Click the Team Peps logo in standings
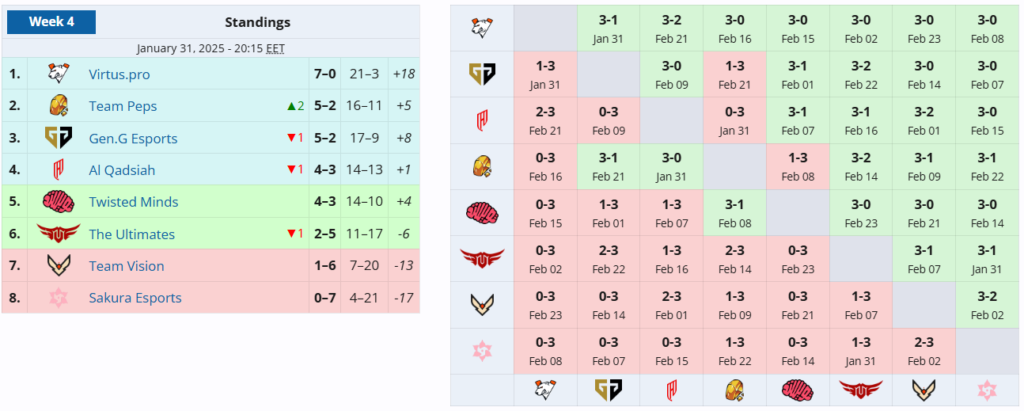 coord(59,106)
